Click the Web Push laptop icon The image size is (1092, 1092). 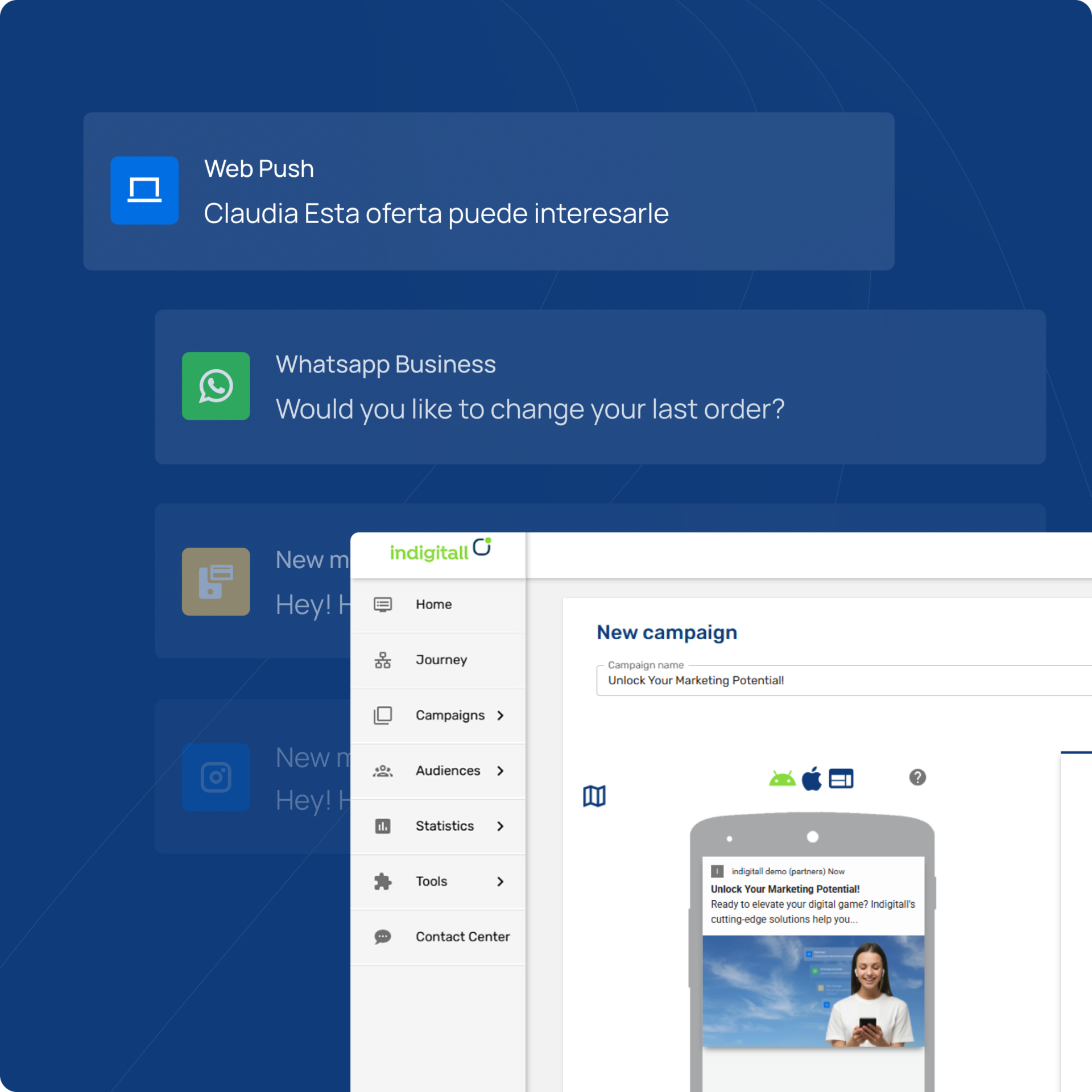[x=144, y=190]
